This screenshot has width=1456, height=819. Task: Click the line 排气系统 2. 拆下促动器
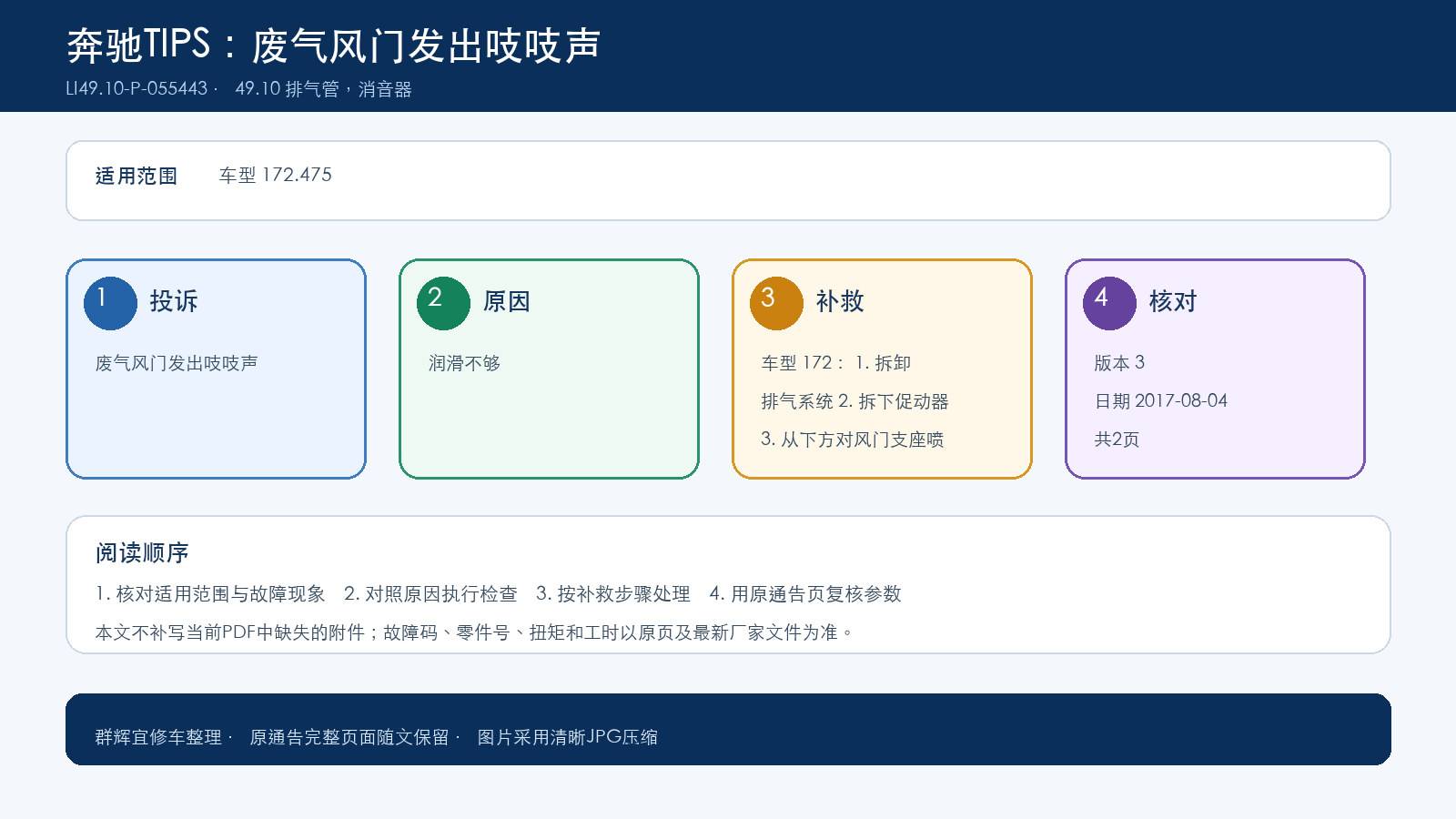pyautogui.click(x=854, y=401)
